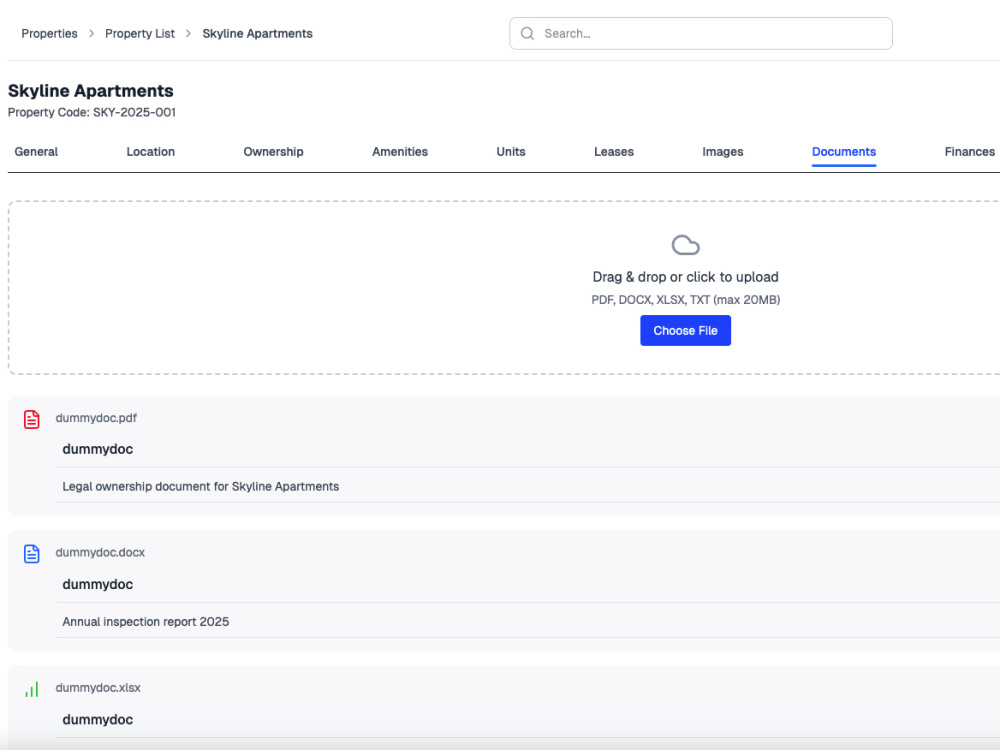Click the cloud upload icon
This screenshot has height=750, width=1000.
[x=686, y=245]
